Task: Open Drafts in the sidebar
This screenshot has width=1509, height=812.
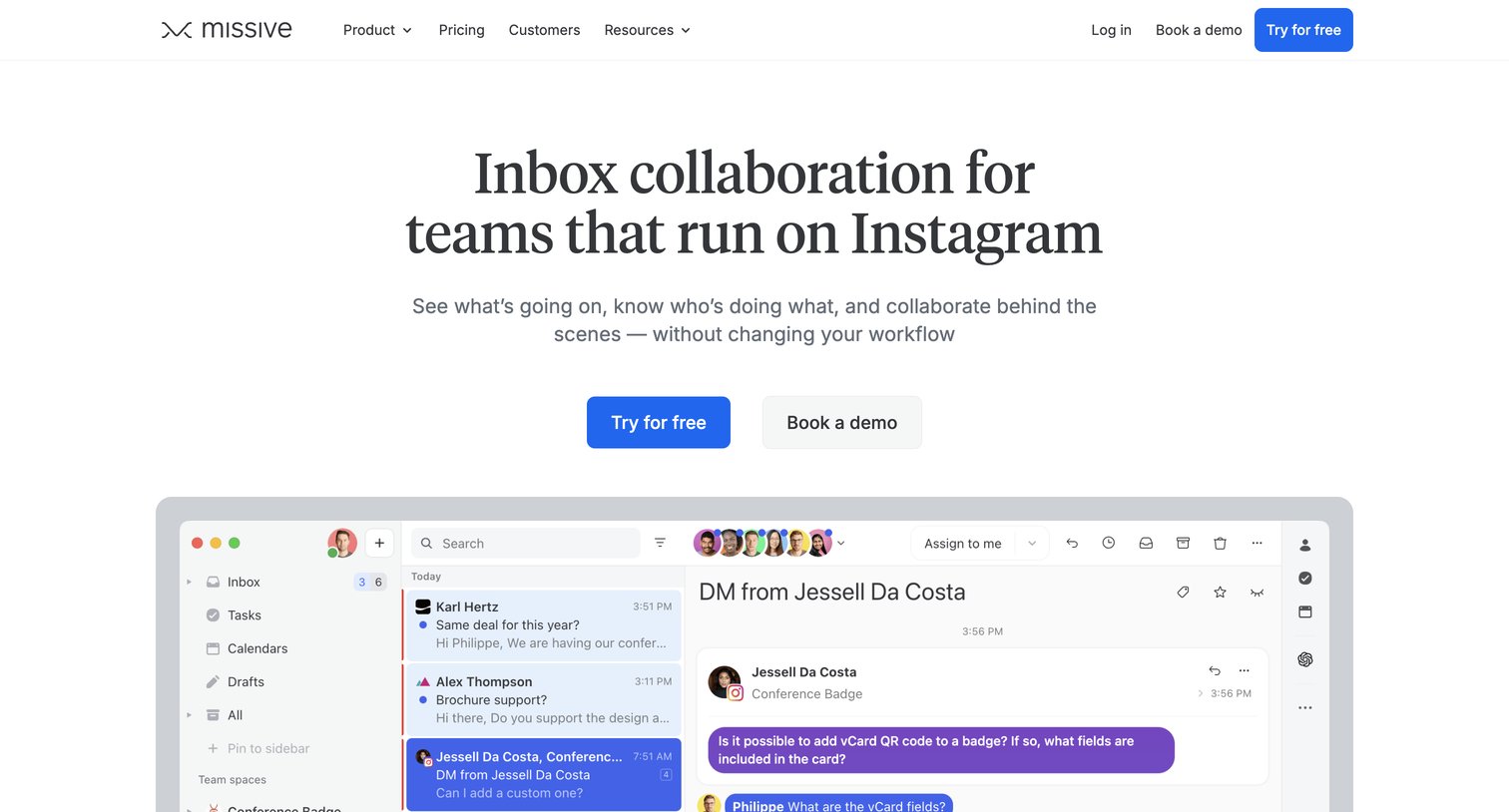Action: [x=246, y=681]
